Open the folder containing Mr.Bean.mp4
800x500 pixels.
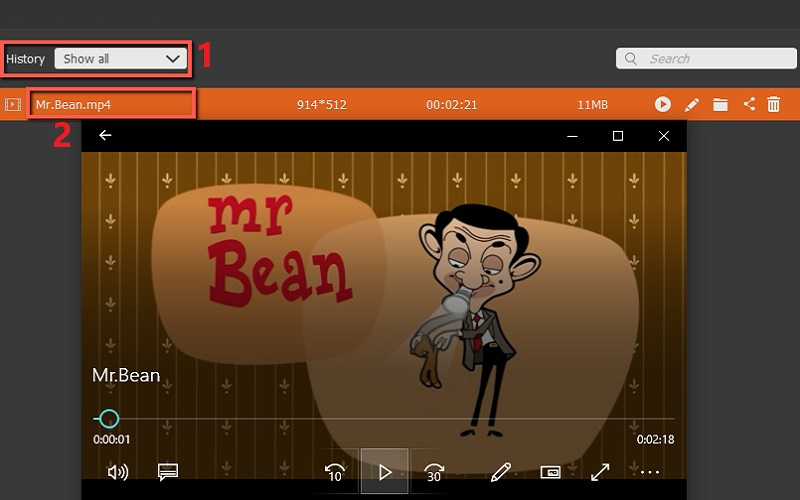coord(720,105)
